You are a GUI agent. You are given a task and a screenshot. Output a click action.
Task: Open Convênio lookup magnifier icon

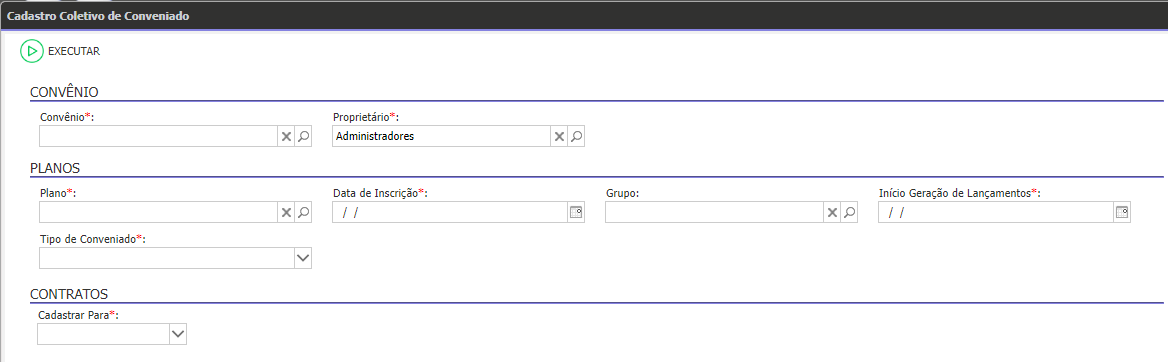(x=303, y=136)
